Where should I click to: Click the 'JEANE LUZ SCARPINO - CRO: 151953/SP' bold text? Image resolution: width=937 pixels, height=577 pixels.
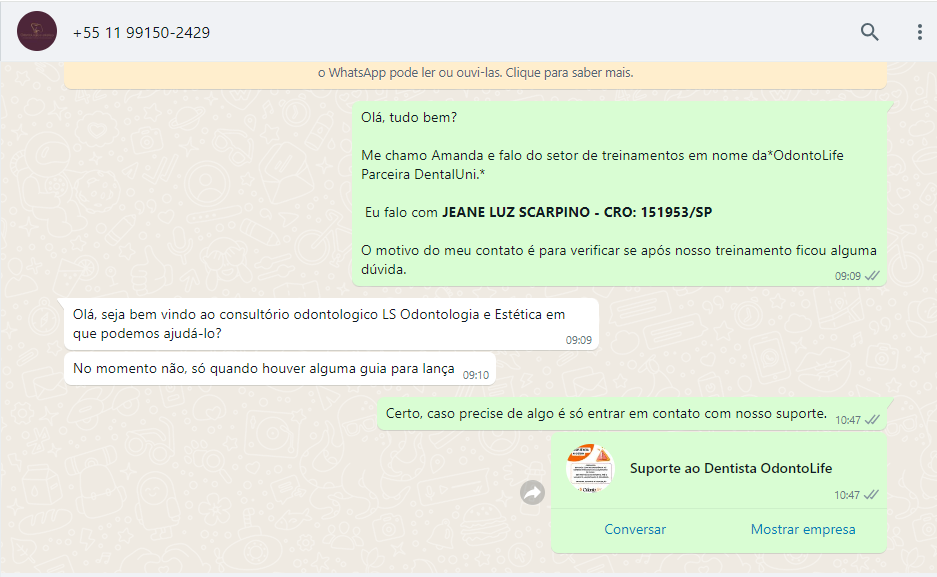point(577,212)
